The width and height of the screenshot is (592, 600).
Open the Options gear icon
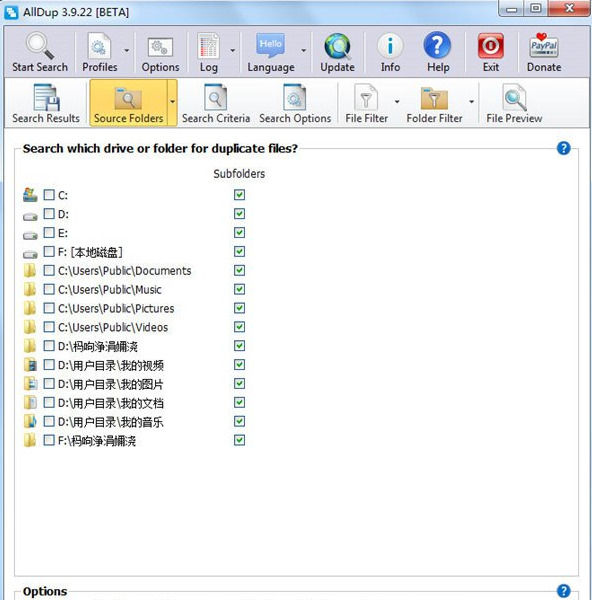point(160,47)
